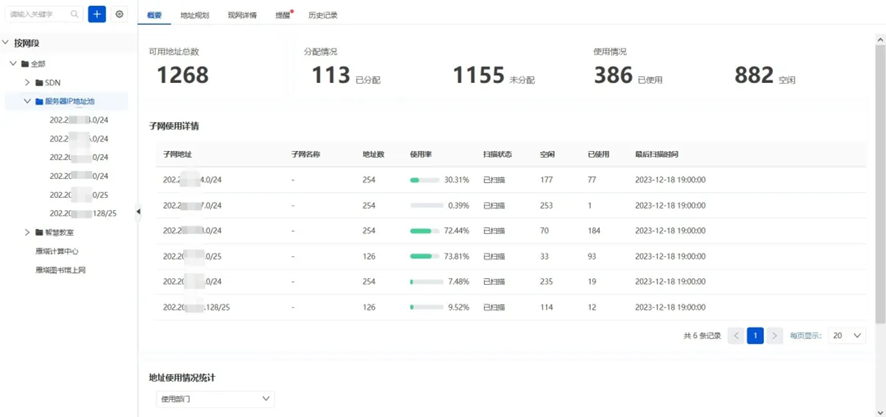Switch to the 历史记录 tab
Viewport: 886px width, 417px height.
click(323, 15)
